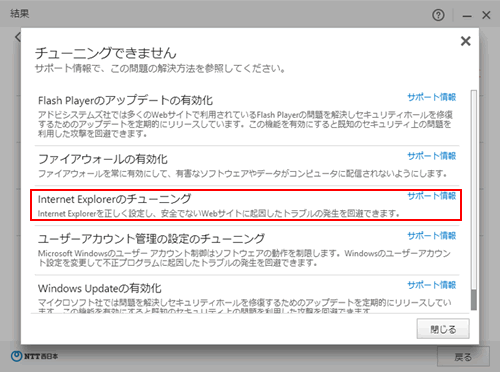Open the help question mark icon
The width and height of the screenshot is (500, 372).
pyautogui.click(x=438, y=15)
